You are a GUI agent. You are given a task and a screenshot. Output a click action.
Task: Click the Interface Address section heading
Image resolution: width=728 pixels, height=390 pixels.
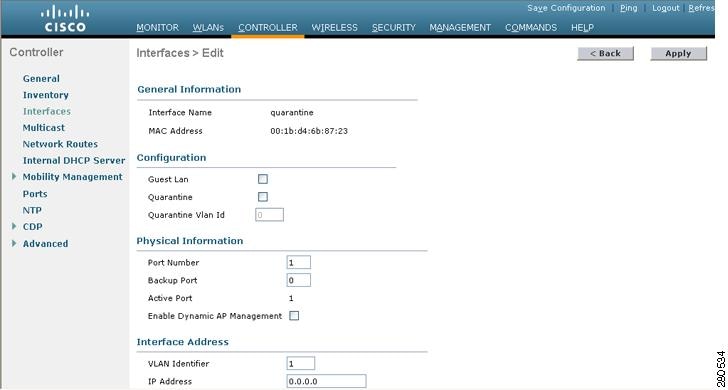pos(182,342)
